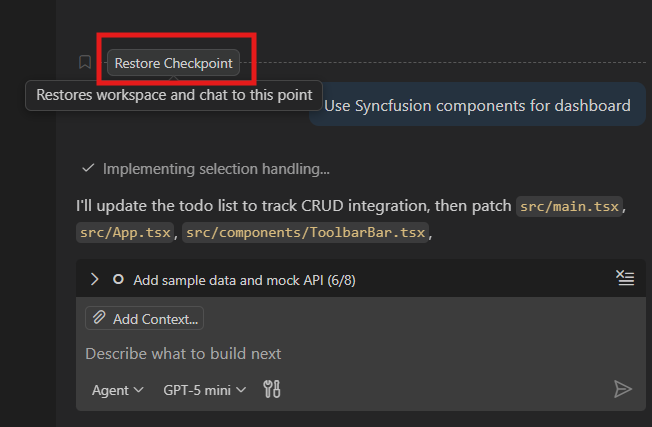652x427 pixels.
Task: Click the paperclip attach icon
Action: [x=99, y=319]
